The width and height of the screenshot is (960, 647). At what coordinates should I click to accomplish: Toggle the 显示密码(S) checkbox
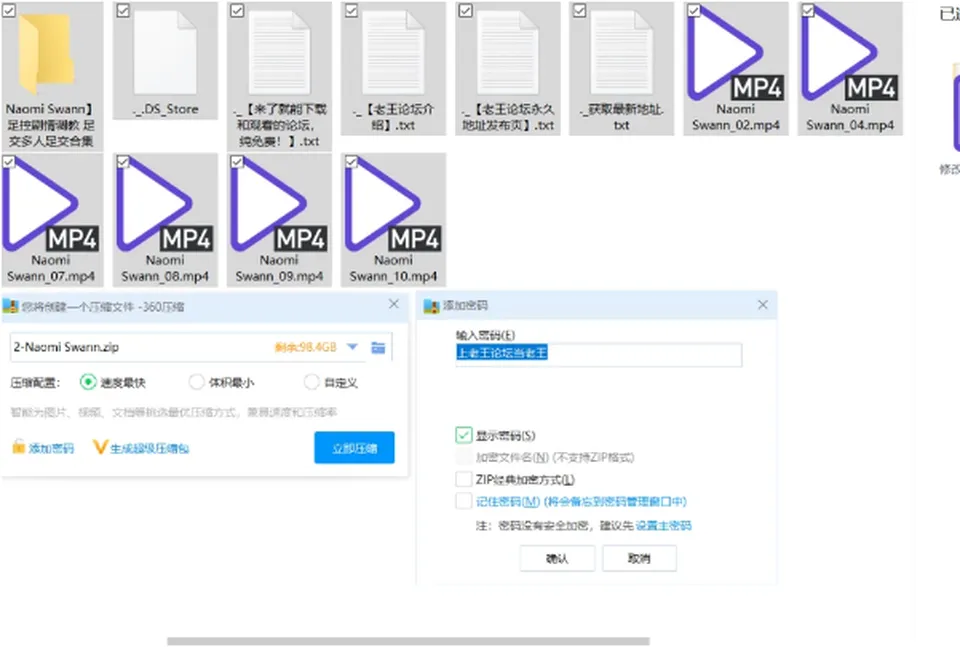point(463,435)
